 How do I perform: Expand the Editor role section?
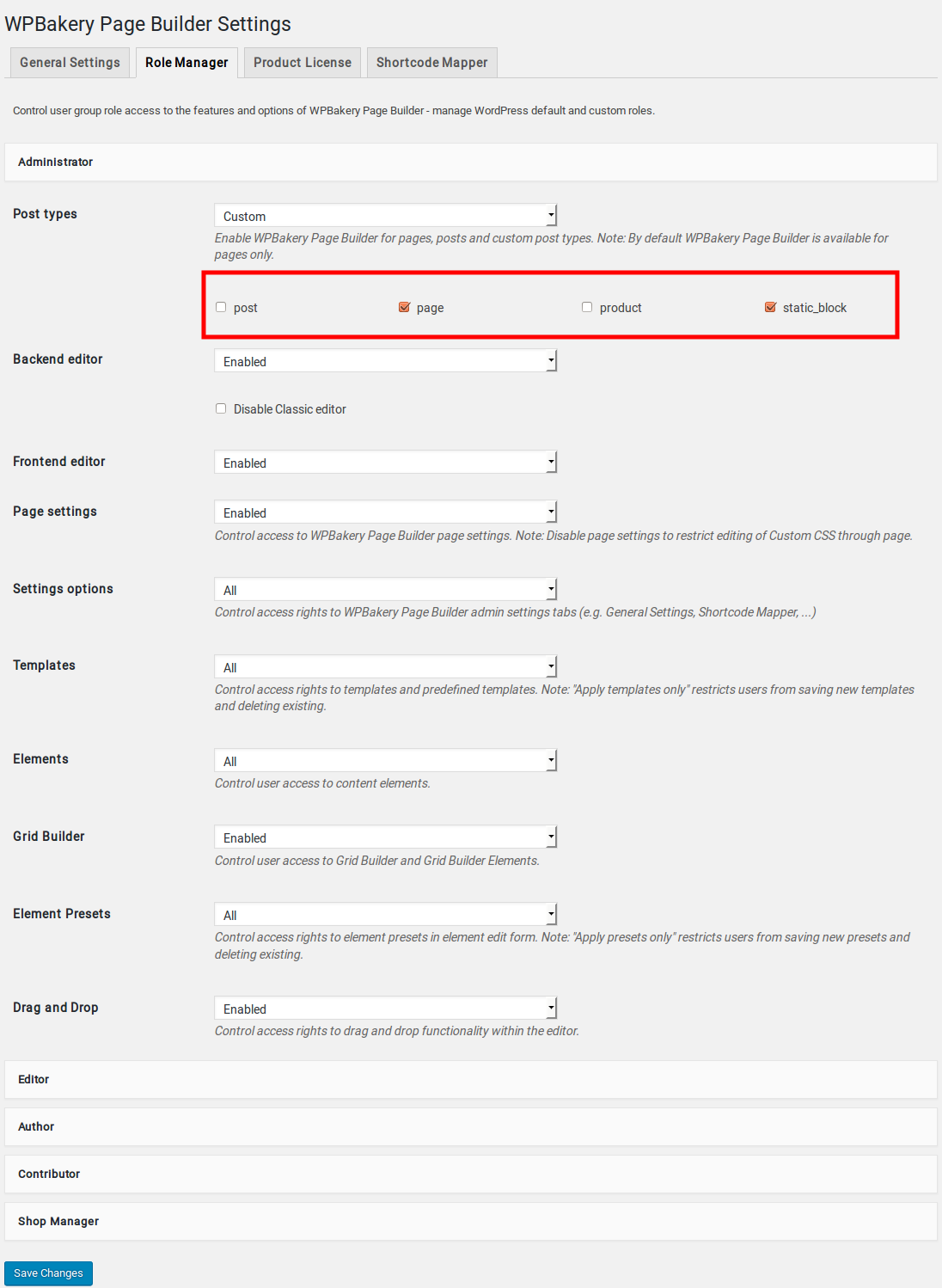pyautogui.click(x=471, y=1079)
